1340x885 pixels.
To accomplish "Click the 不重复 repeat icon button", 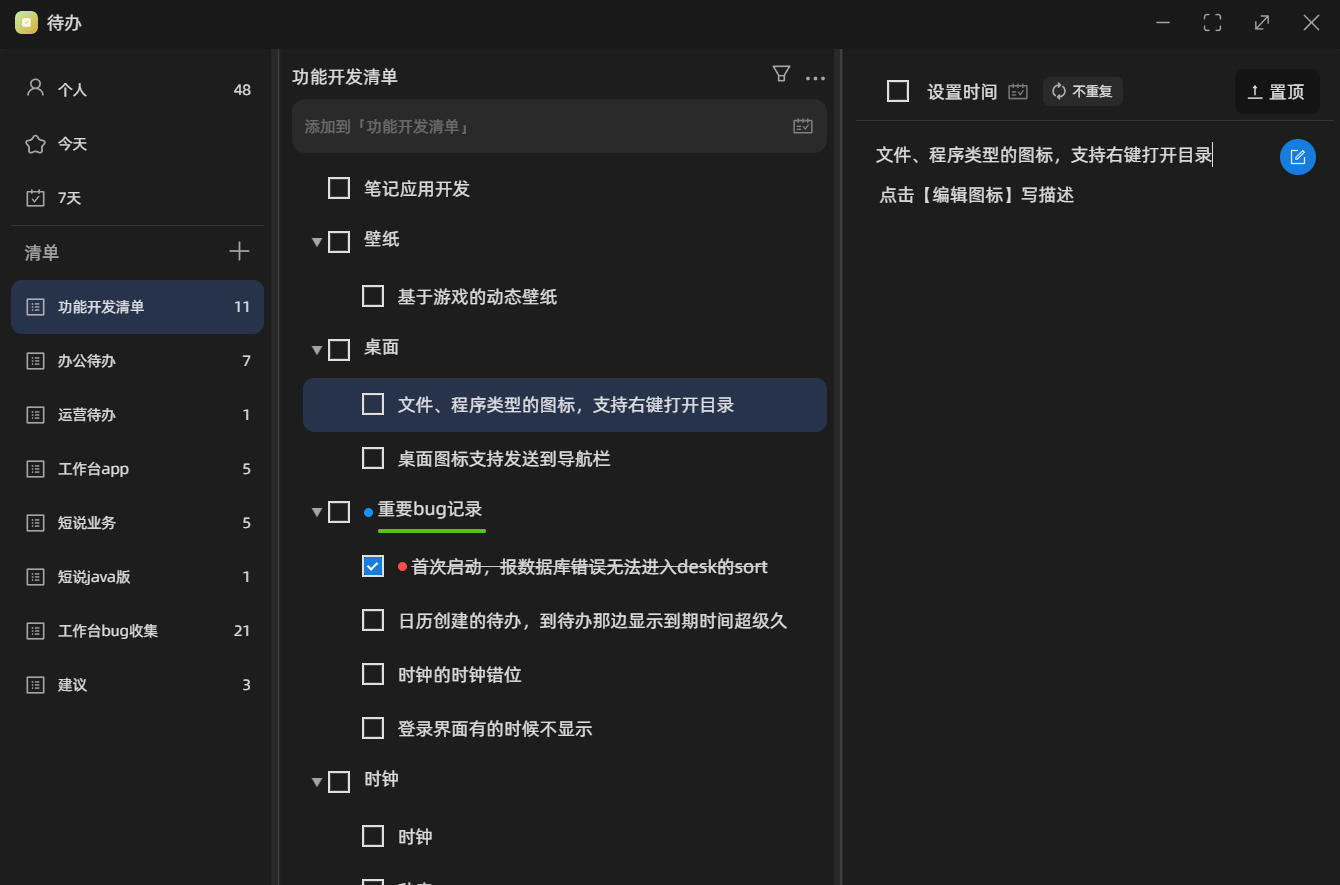I will [x=1083, y=90].
